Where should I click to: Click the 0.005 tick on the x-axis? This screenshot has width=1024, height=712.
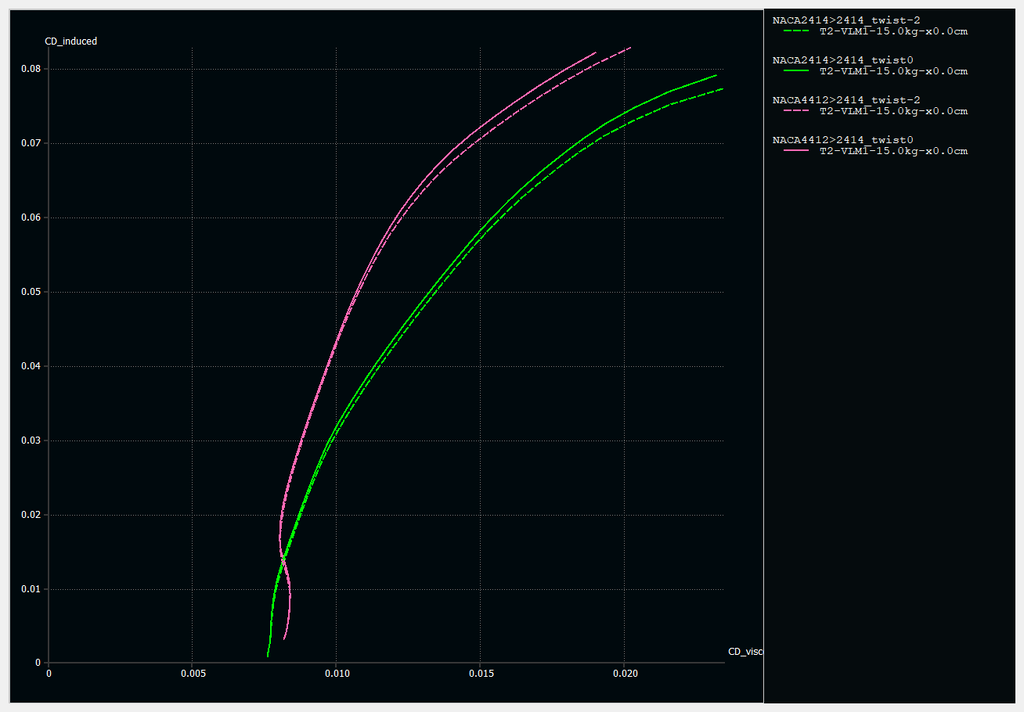coord(193,674)
